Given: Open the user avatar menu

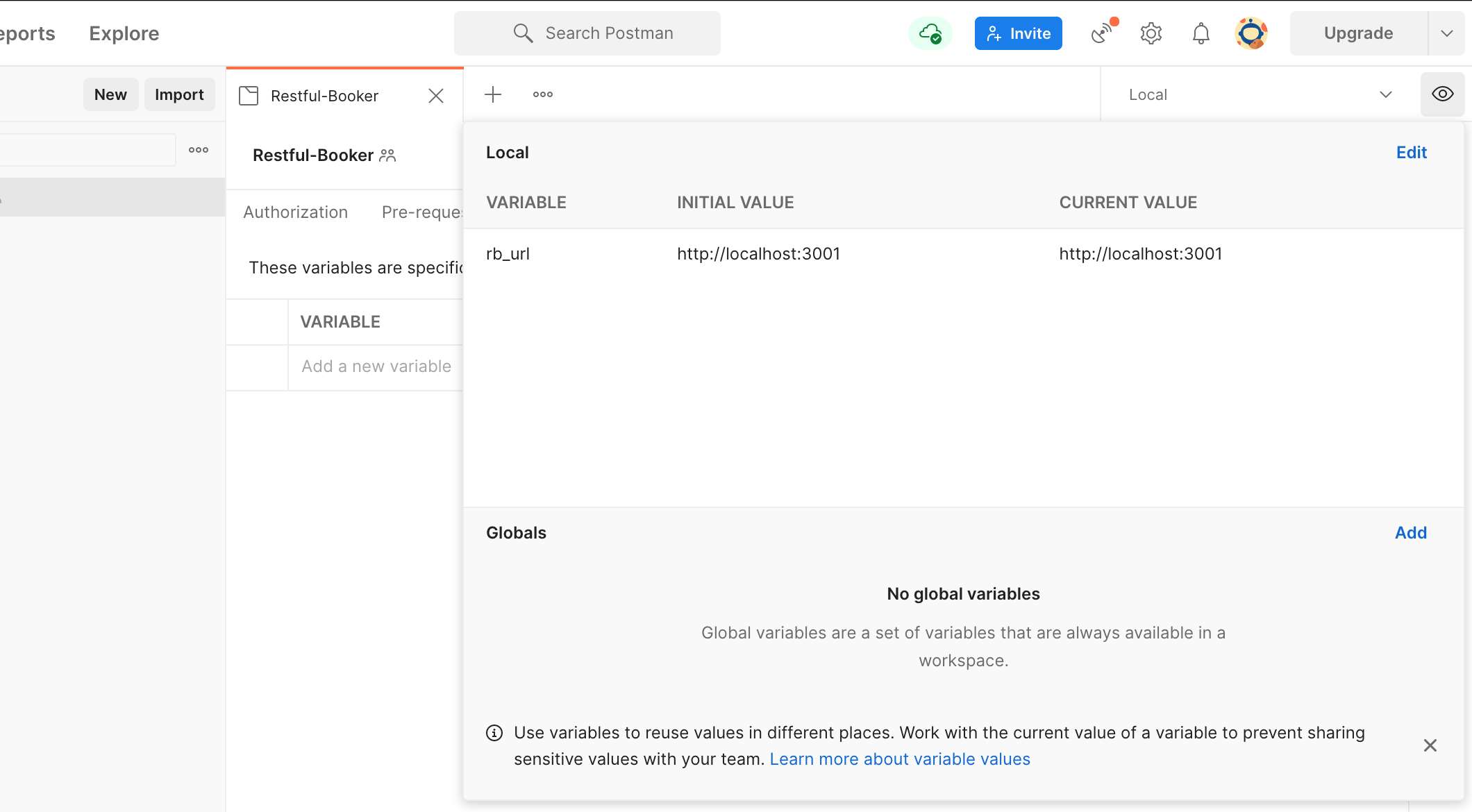Looking at the screenshot, I should tap(1251, 33).
